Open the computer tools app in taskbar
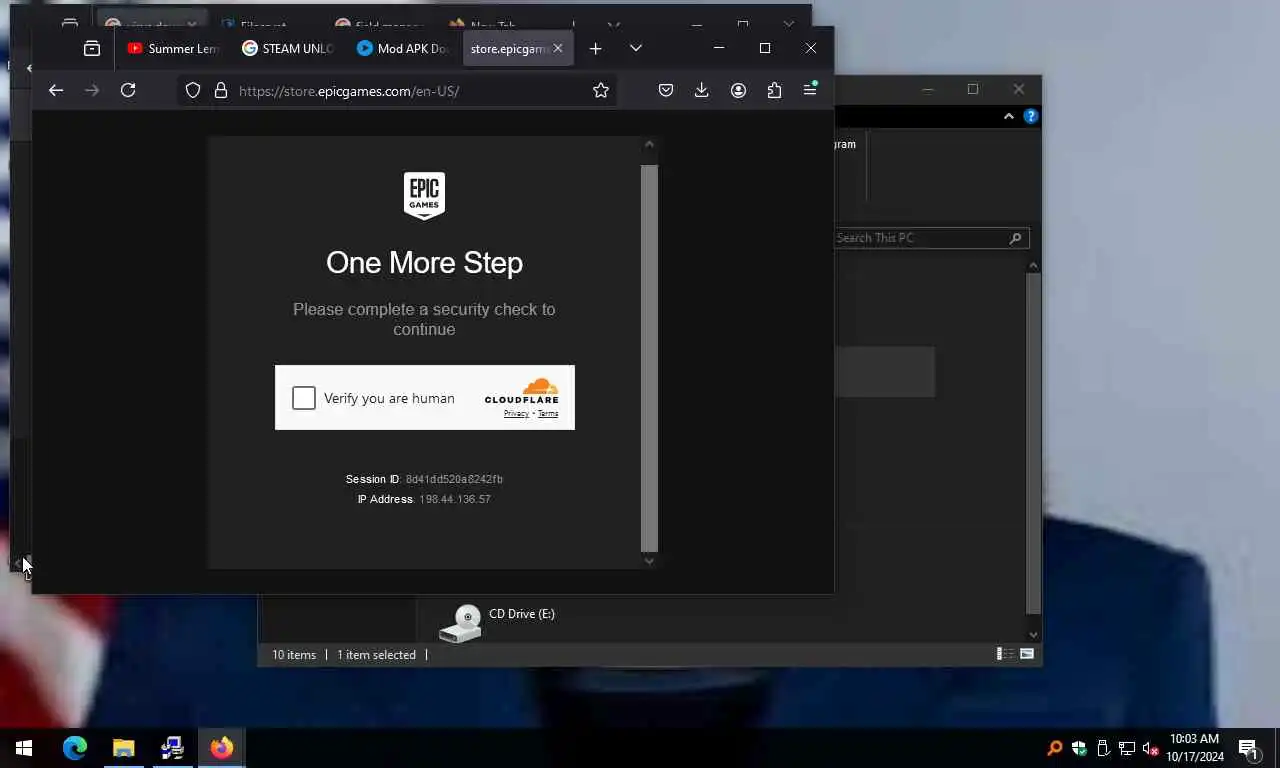This screenshot has width=1280, height=768. click(172, 748)
